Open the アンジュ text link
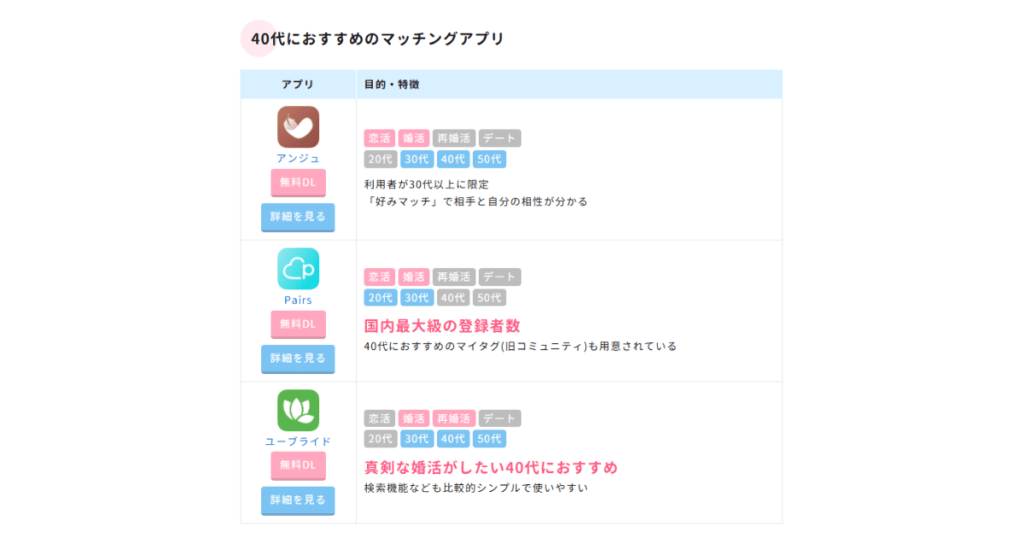 (x=298, y=159)
